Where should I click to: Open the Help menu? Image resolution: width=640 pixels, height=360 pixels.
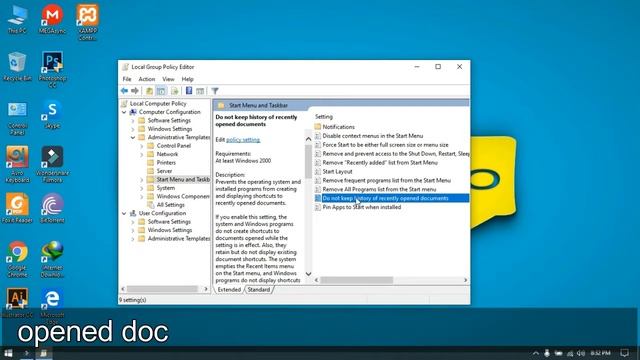[x=187, y=79]
